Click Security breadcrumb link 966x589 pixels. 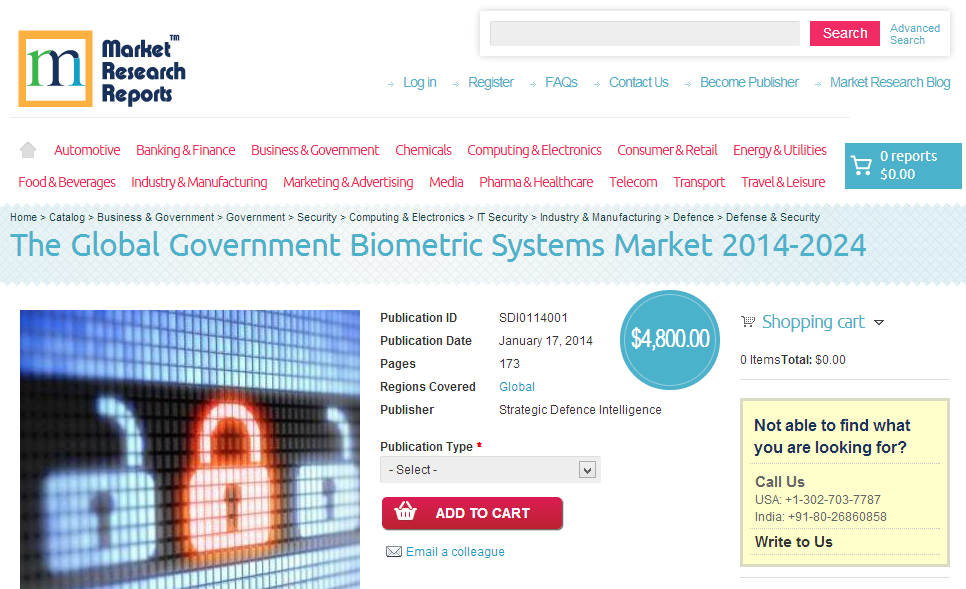pyautogui.click(x=317, y=217)
